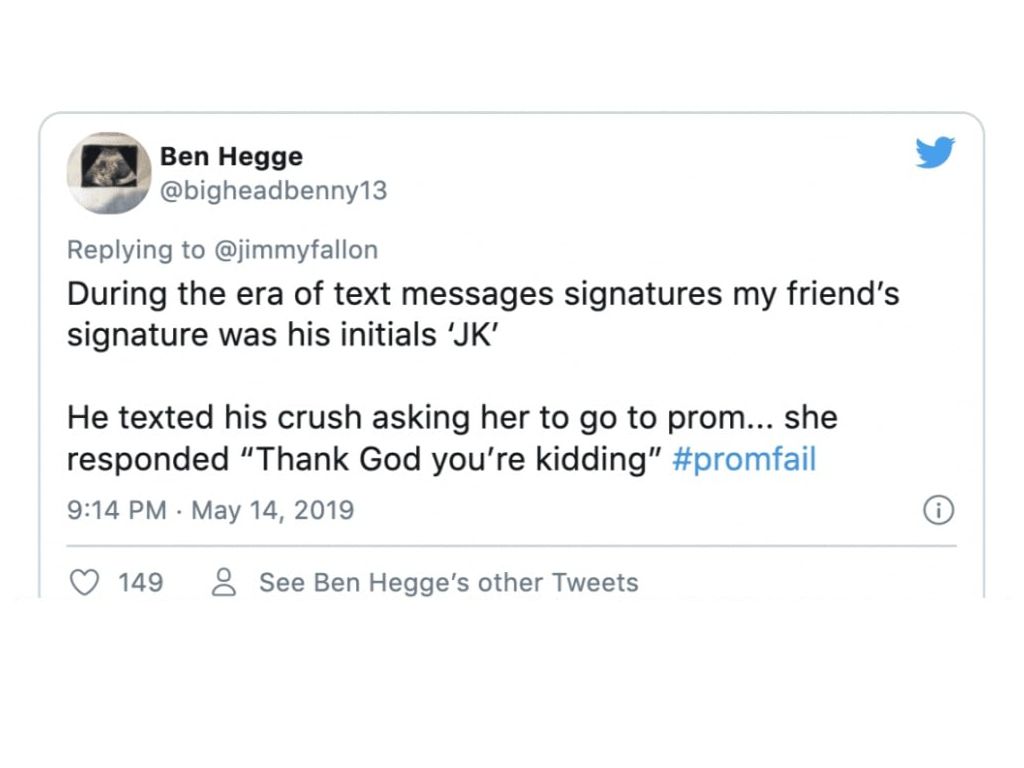Open See Ben Hegge's other Tweets
This screenshot has height=768, width=1024.
(x=447, y=582)
